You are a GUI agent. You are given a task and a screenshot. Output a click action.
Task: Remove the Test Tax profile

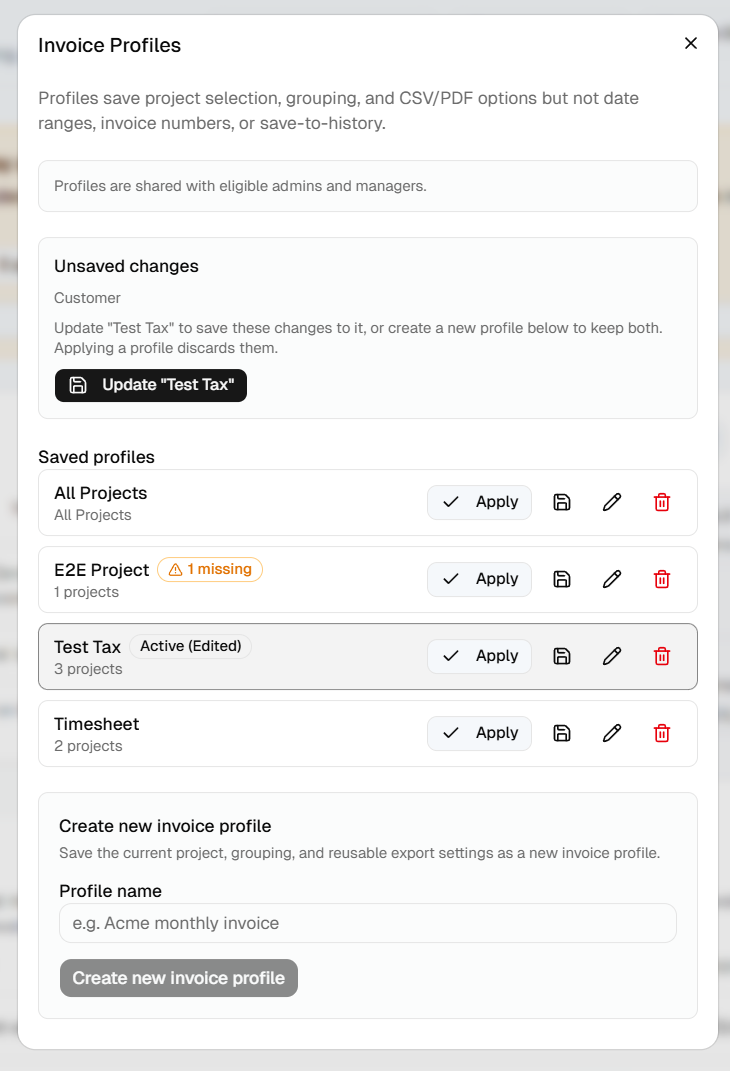tap(662, 656)
